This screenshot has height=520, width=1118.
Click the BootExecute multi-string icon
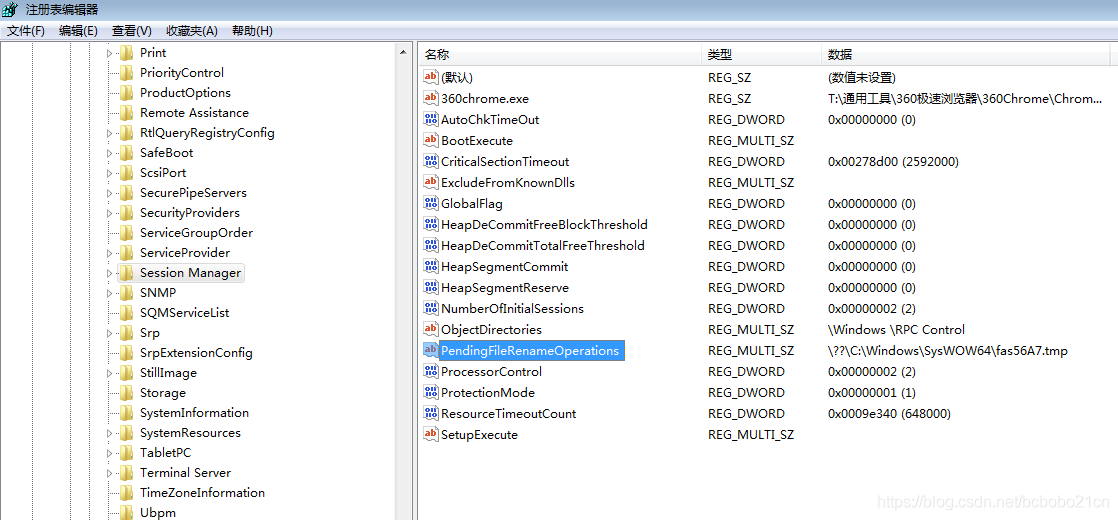pos(431,141)
